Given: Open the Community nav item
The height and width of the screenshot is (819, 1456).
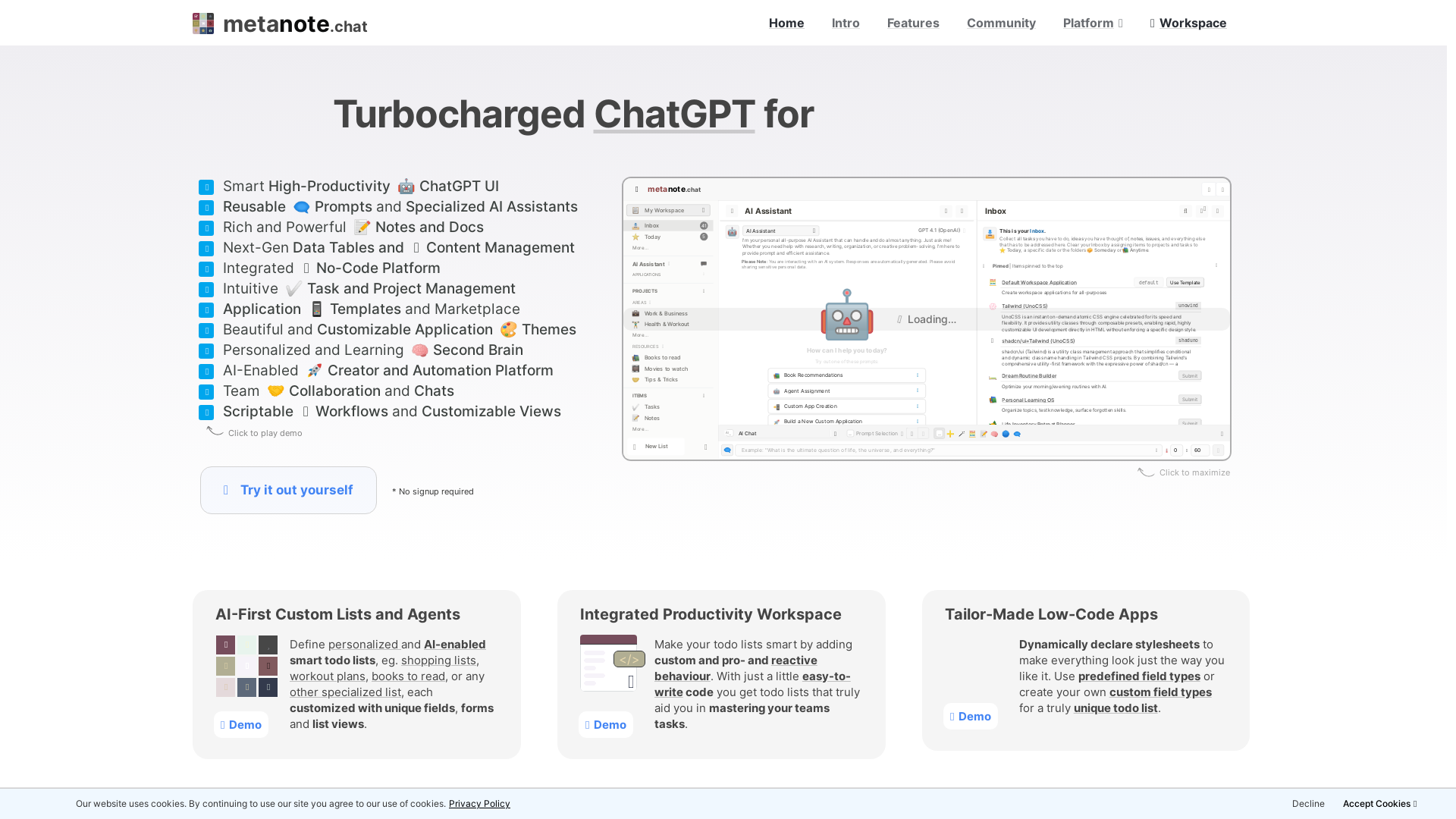Looking at the screenshot, I should tap(1001, 23).
